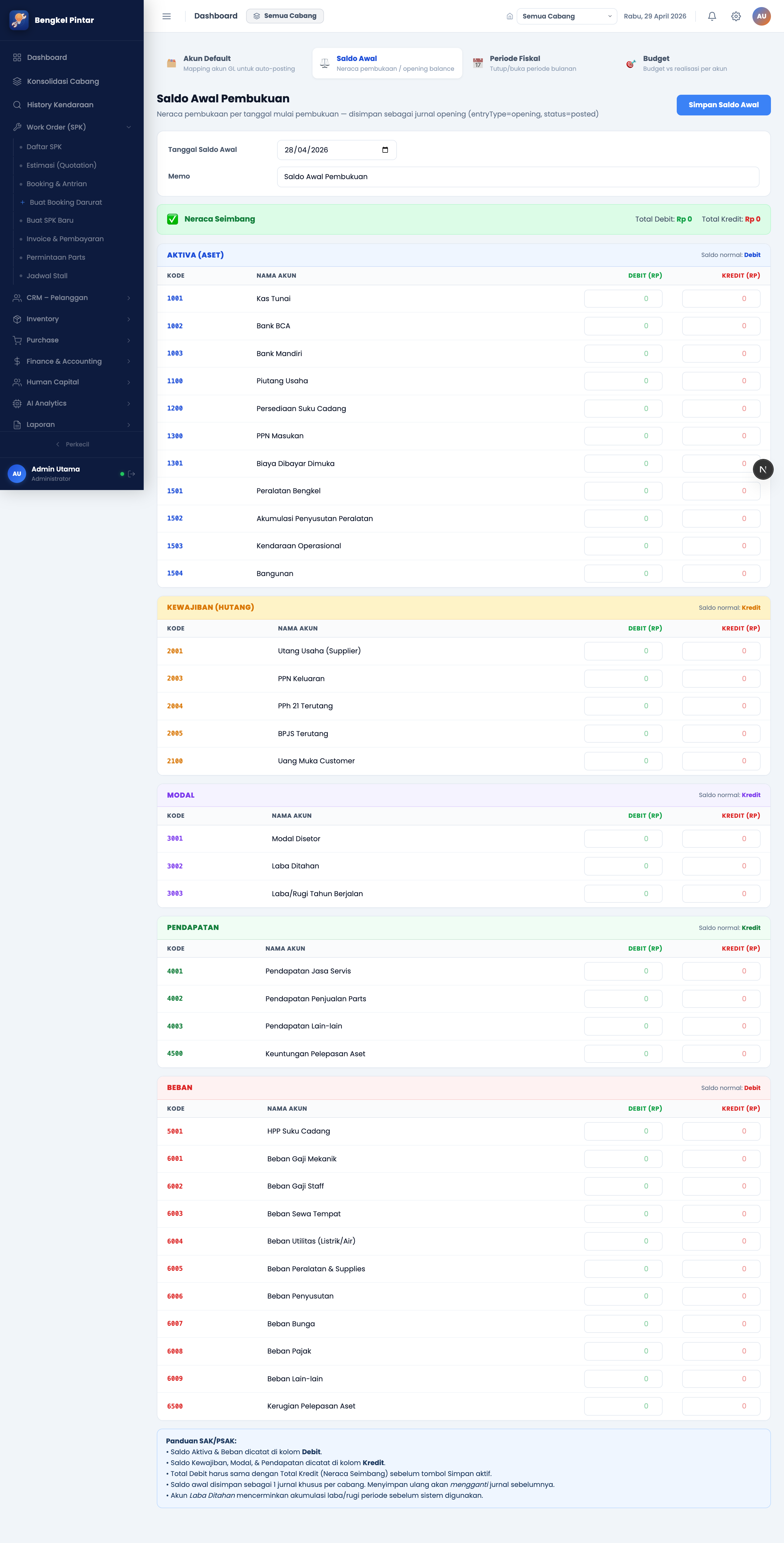Open calendar picker in Tanggal Saldo Awal
This screenshot has width=784, height=1543.
point(385,150)
